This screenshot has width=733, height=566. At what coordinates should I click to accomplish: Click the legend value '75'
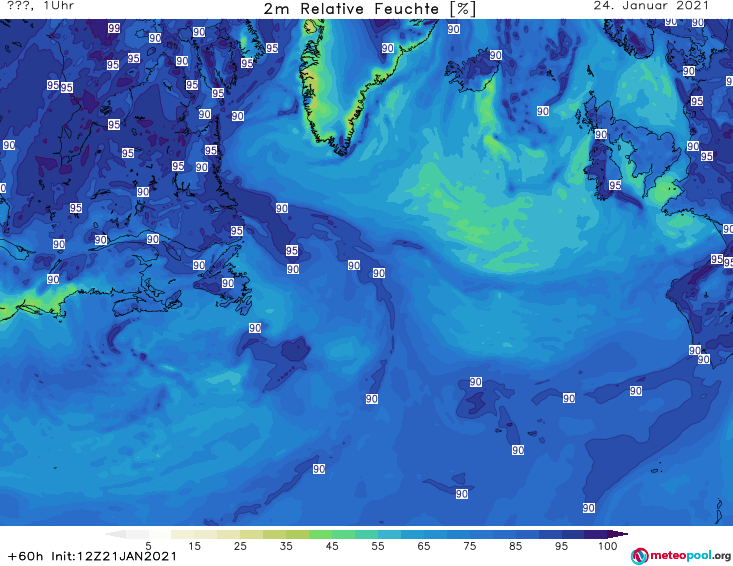coord(469,546)
